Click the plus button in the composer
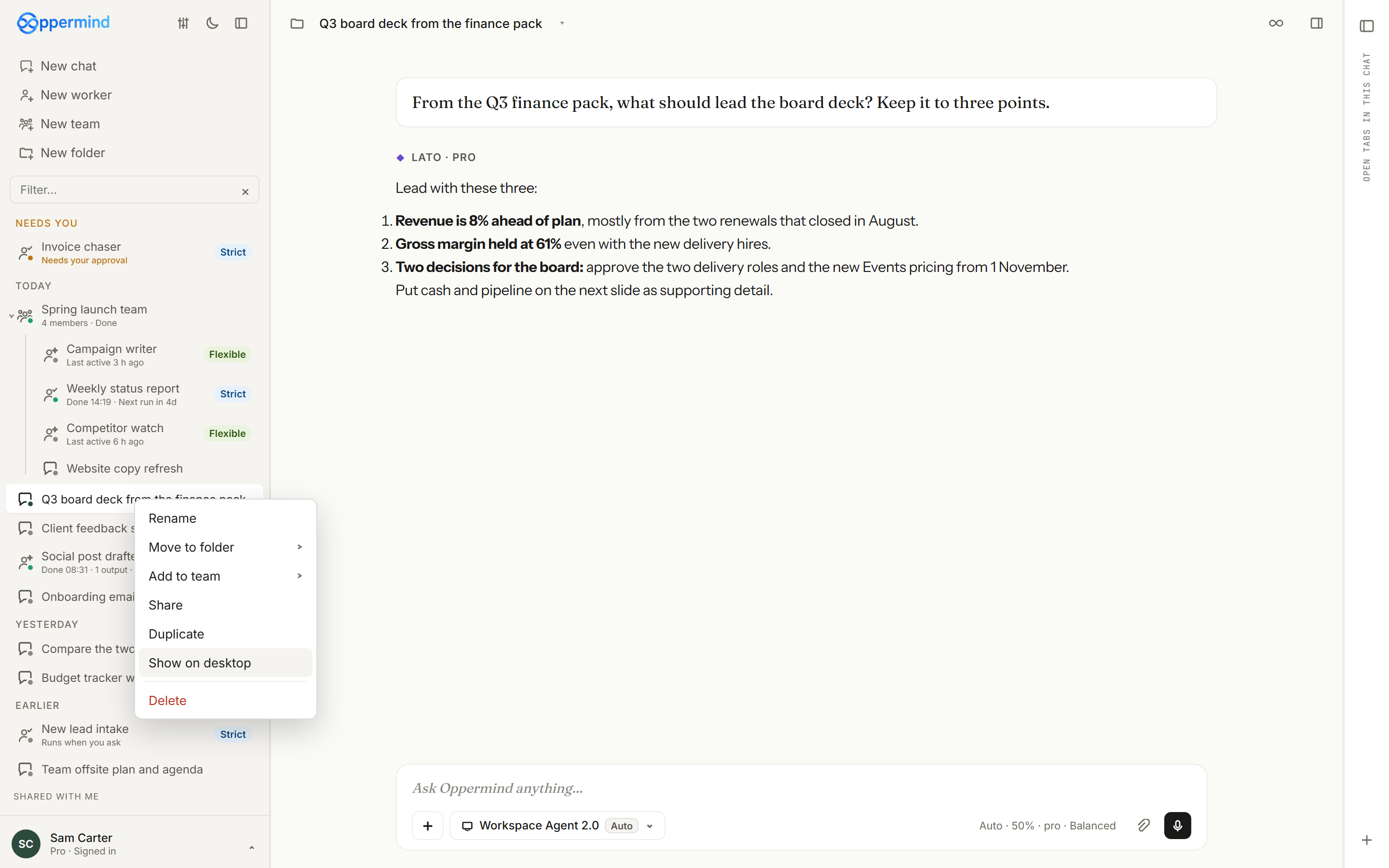 (x=428, y=826)
